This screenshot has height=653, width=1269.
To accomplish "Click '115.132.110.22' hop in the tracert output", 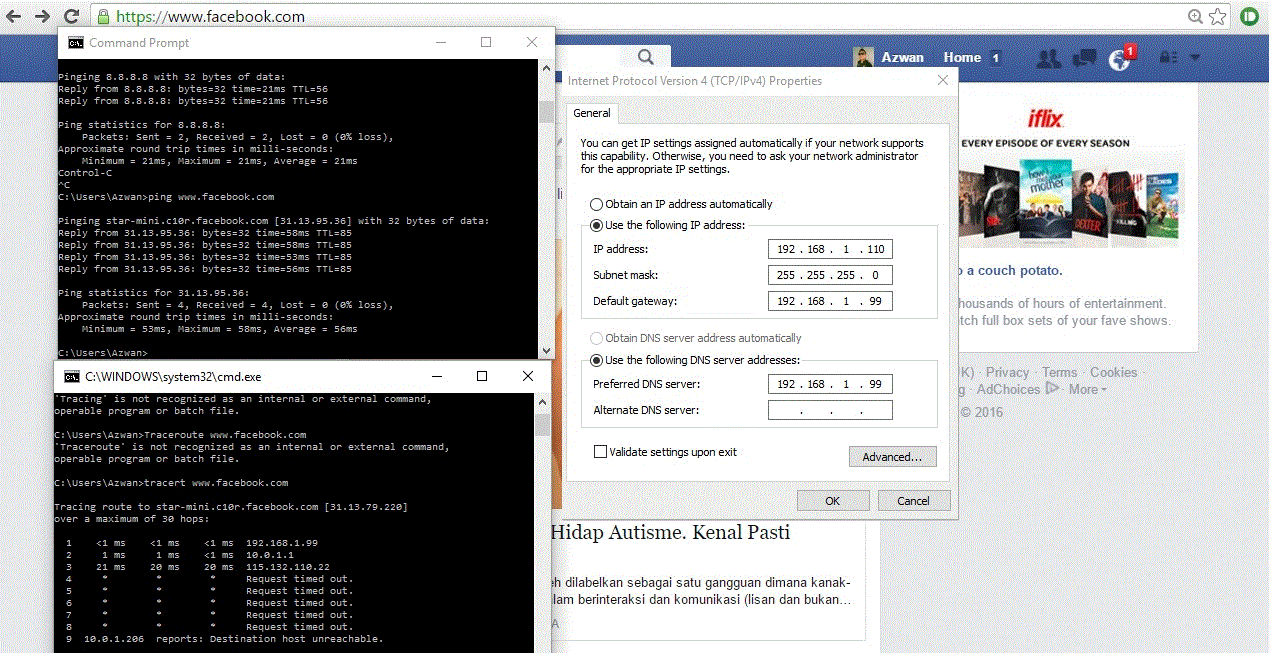I will tap(290, 566).
